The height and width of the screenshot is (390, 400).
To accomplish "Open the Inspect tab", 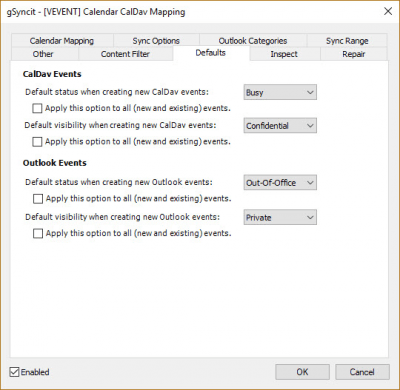I will click(x=284, y=54).
